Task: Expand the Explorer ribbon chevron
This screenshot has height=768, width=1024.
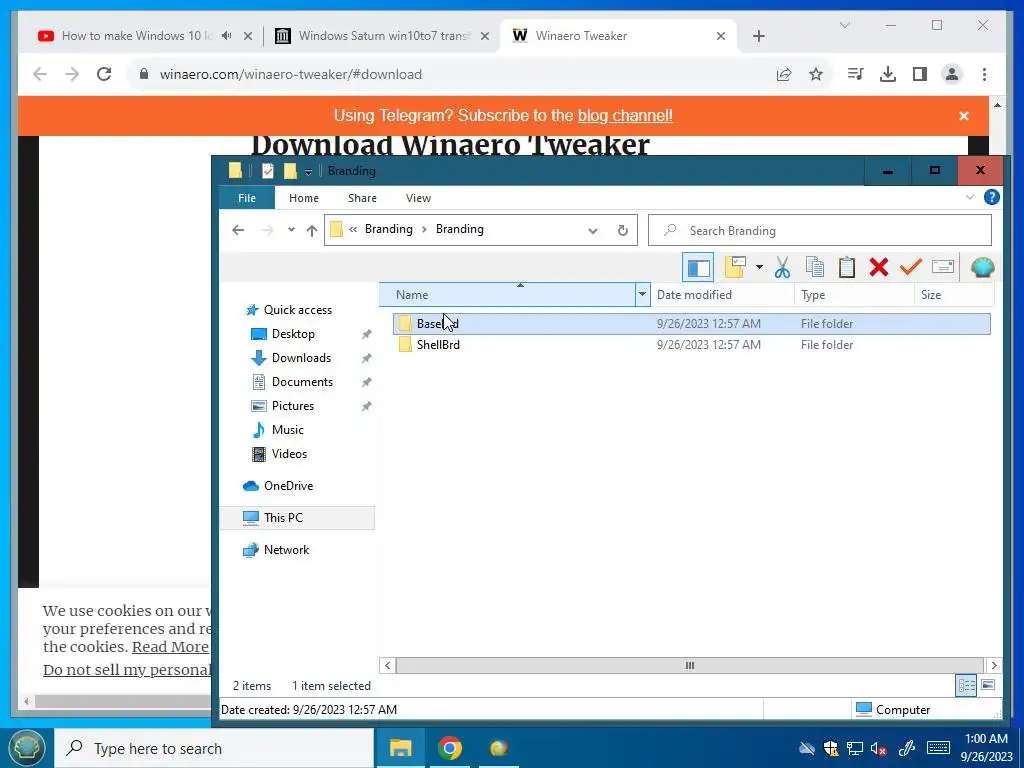Action: click(x=970, y=197)
